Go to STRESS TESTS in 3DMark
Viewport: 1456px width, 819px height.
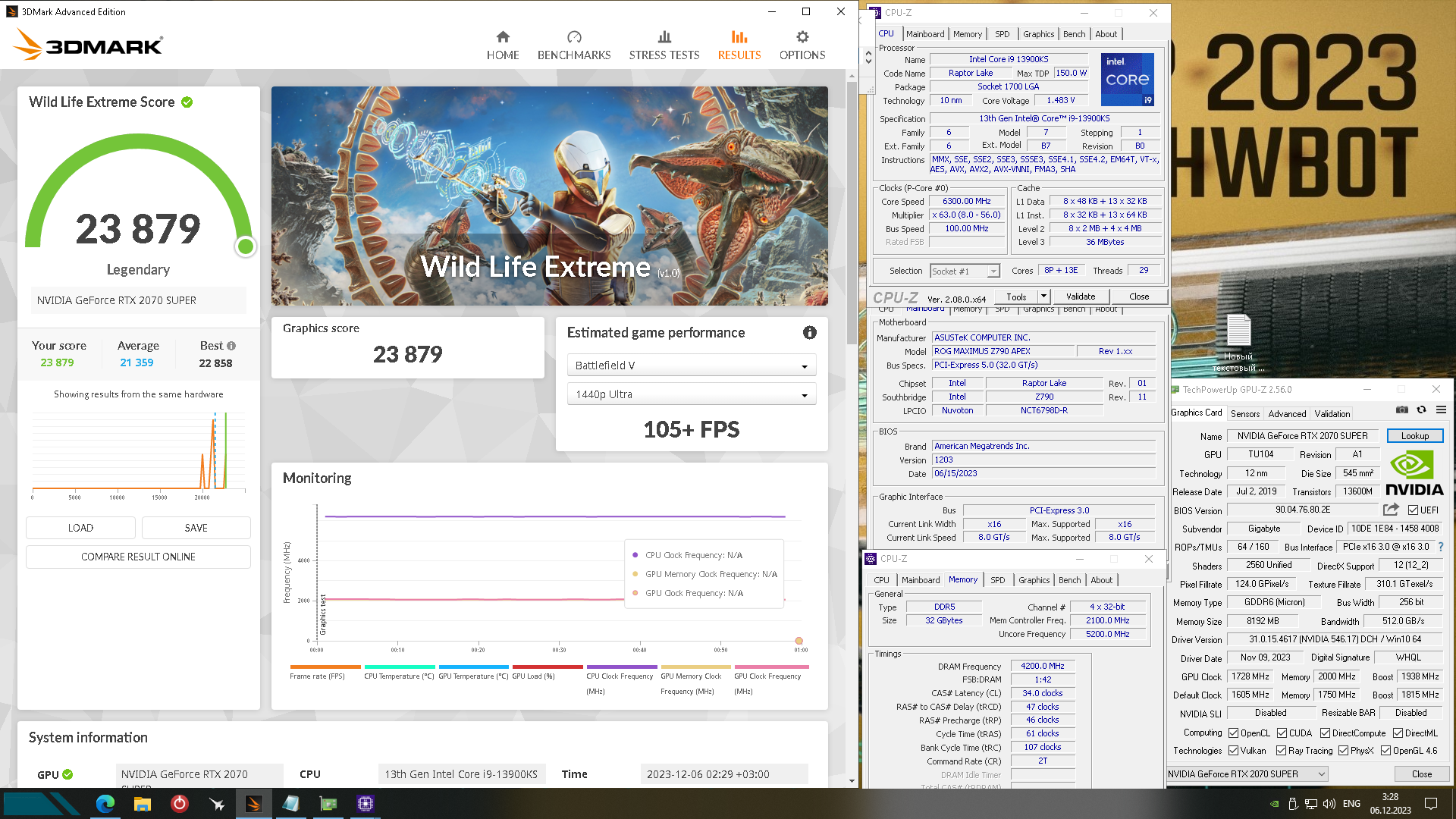coord(664,45)
